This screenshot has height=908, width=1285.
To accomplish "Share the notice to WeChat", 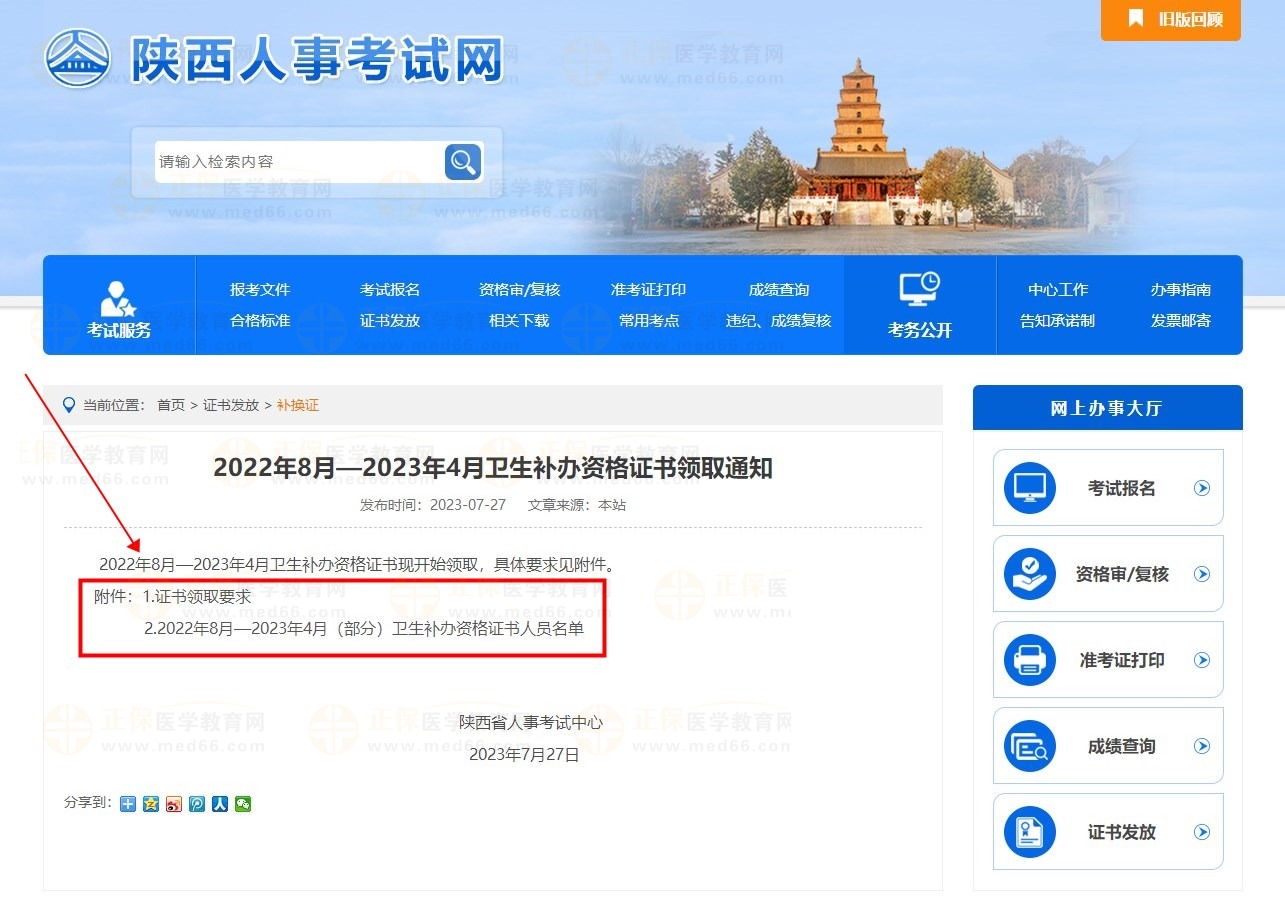I will click(243, 803).
